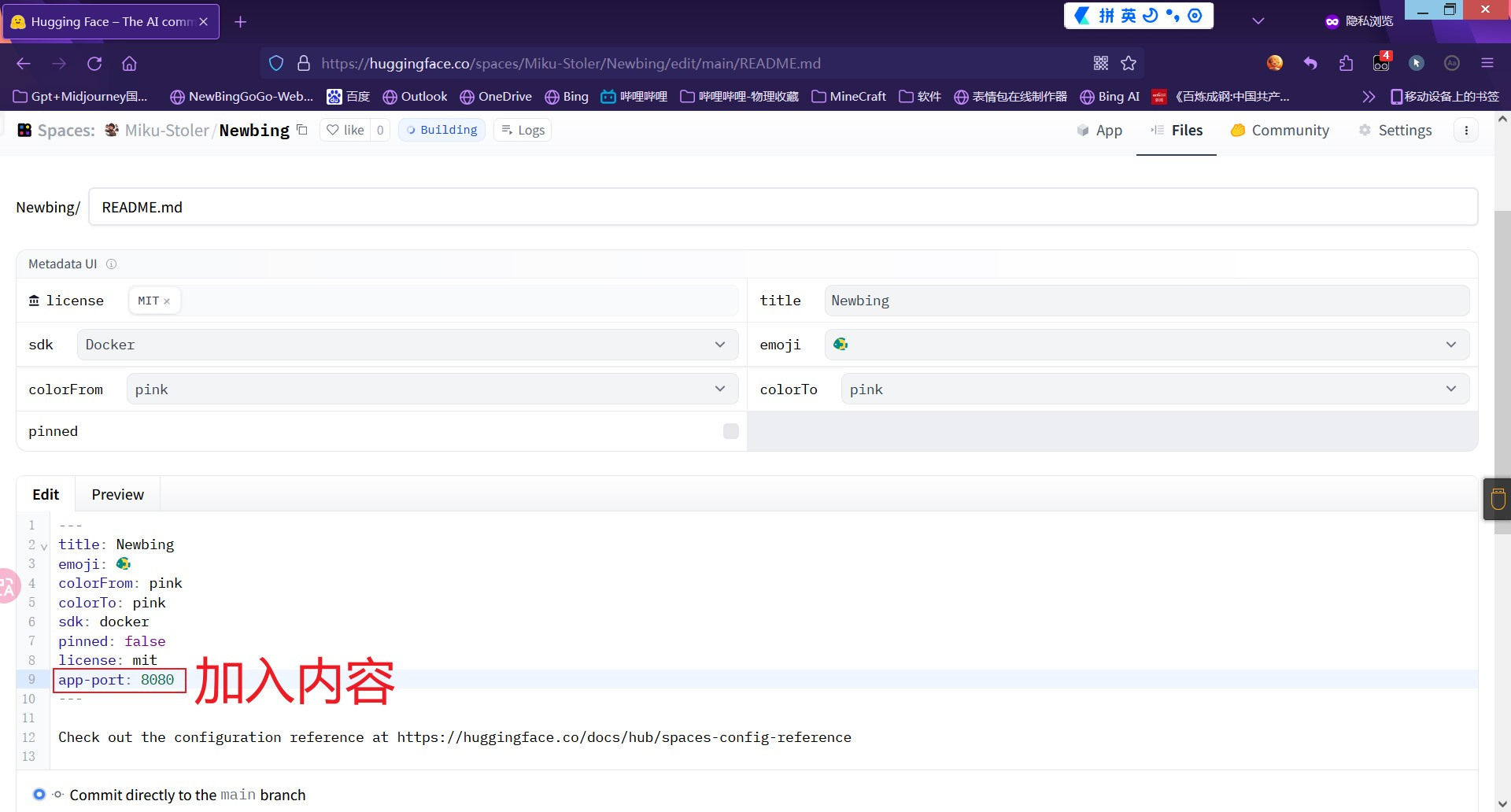Open the browser hamburger menu
The image size is (1511, 812).
coord(1487,64)
